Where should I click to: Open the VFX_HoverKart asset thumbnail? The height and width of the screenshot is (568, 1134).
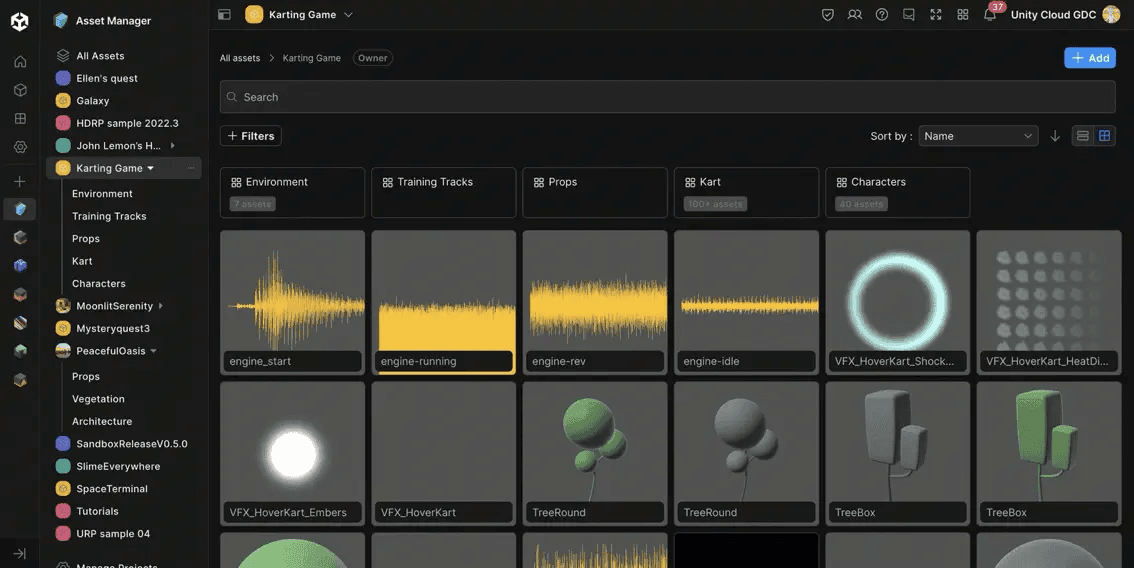tap(443, 454)
